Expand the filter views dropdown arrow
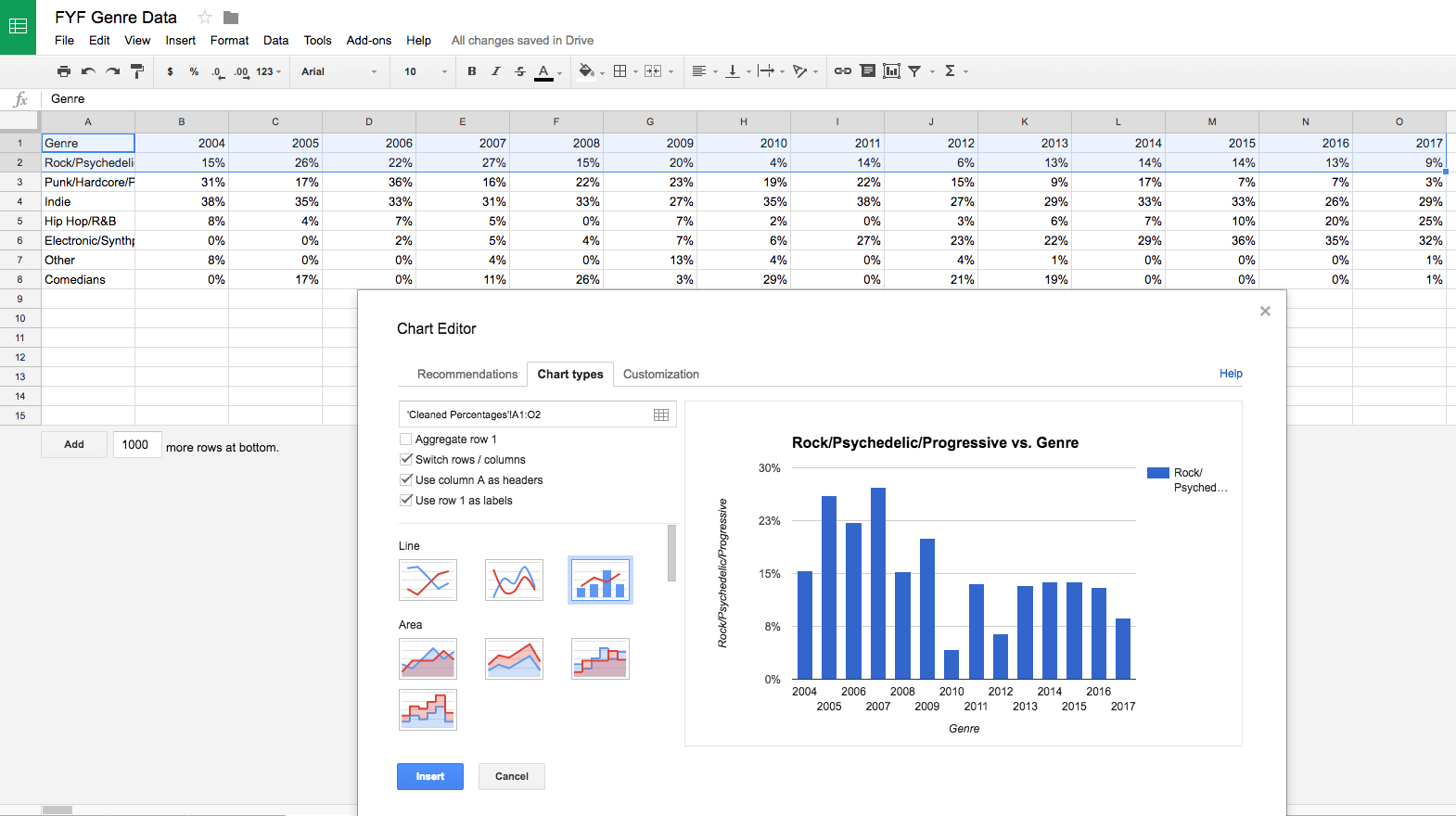 pos(932,71)
